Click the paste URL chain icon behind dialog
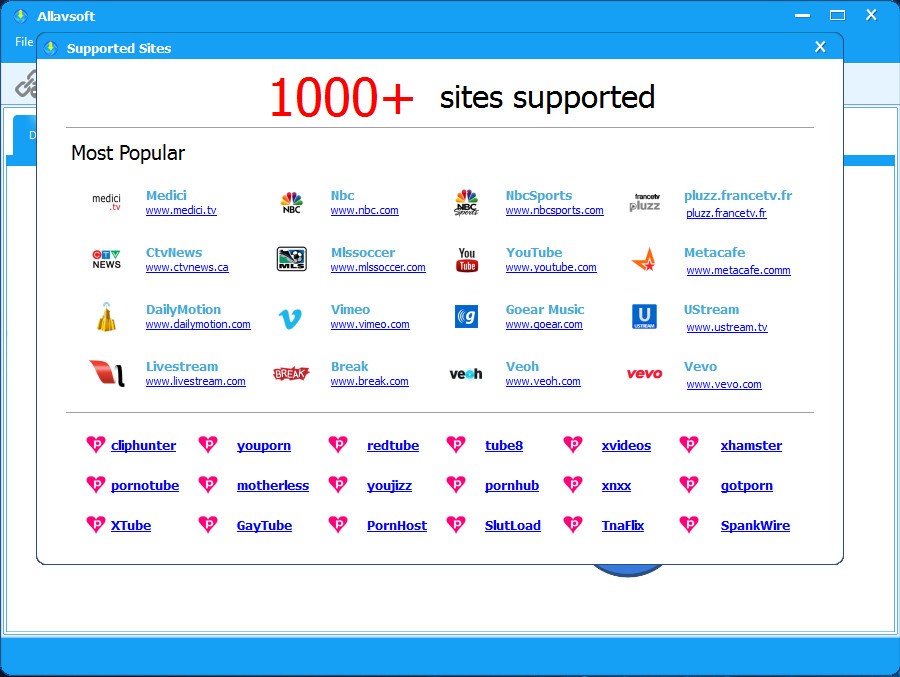Viewport: 900px width, 677px height. [x=26, y=84]
